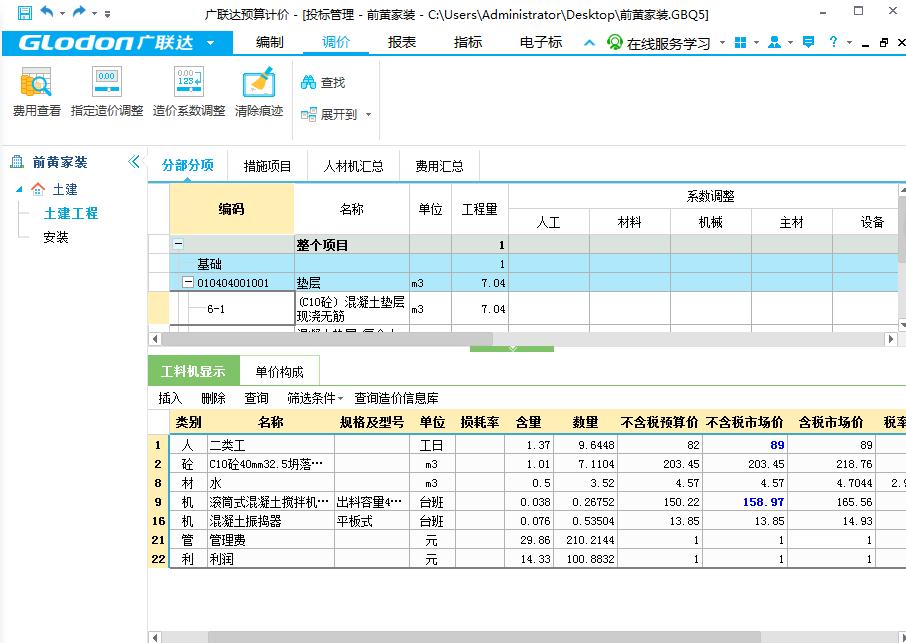
Task: Click the 查询造价信息库 button
Action: point(396,398)
